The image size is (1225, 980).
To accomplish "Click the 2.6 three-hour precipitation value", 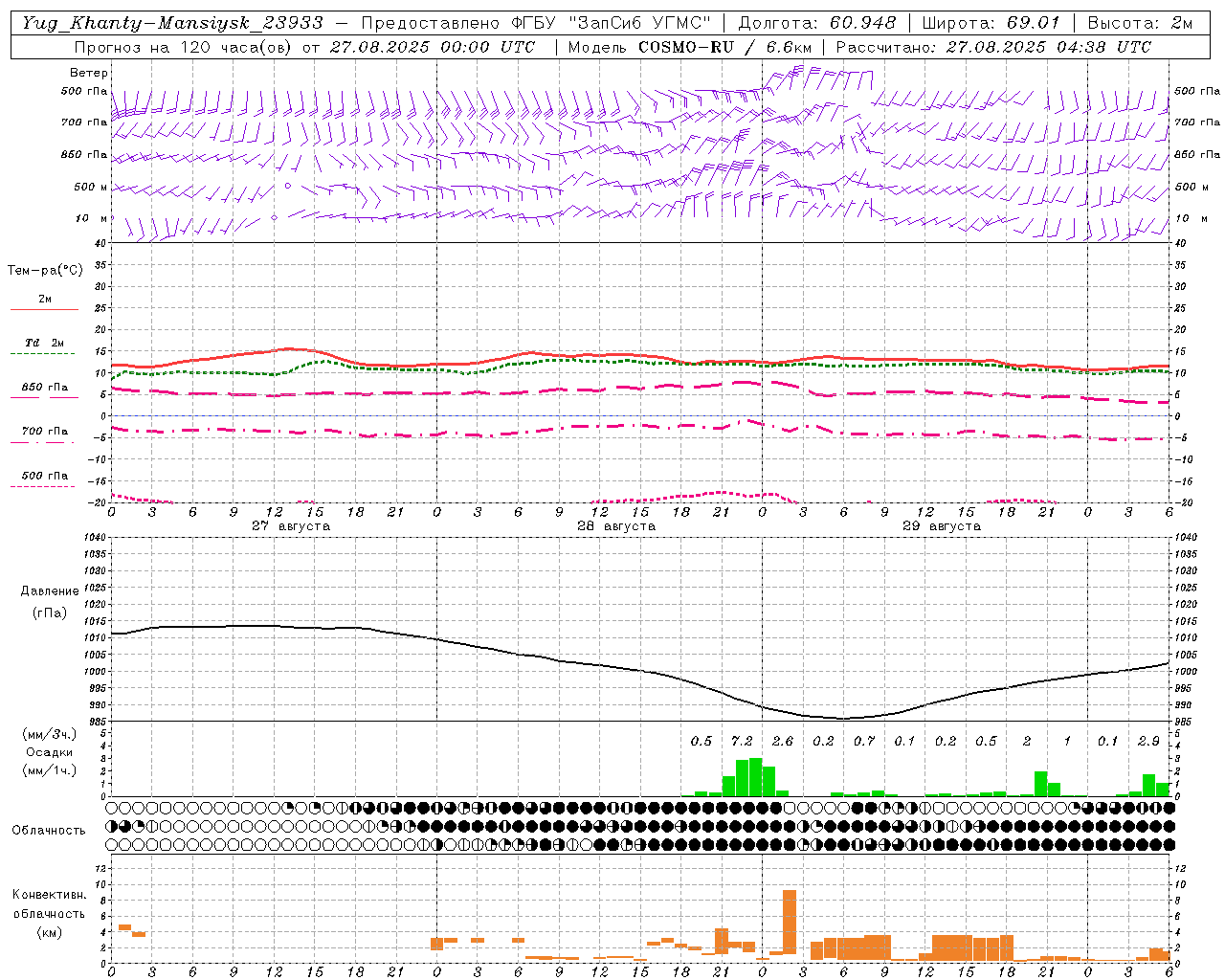I will coord(783,742).
